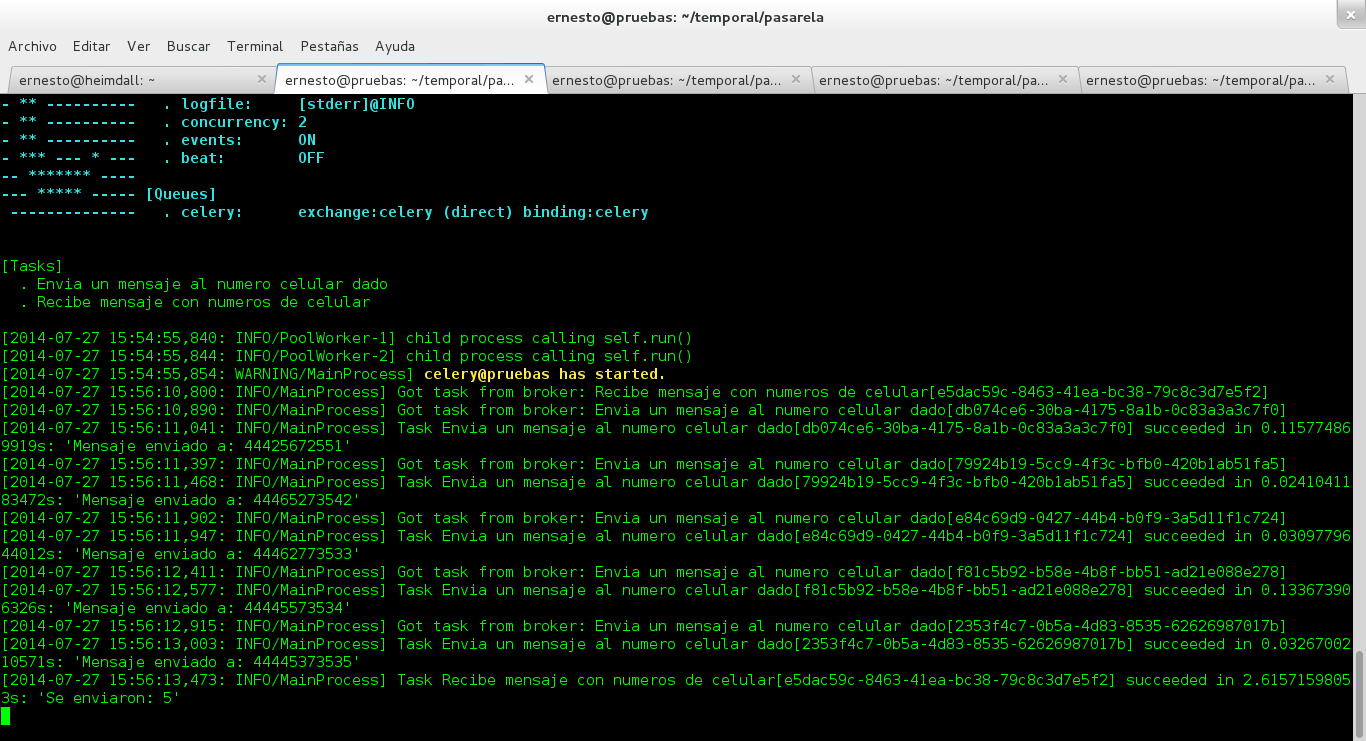Close the active second terminal tab

tap(529, 79)
